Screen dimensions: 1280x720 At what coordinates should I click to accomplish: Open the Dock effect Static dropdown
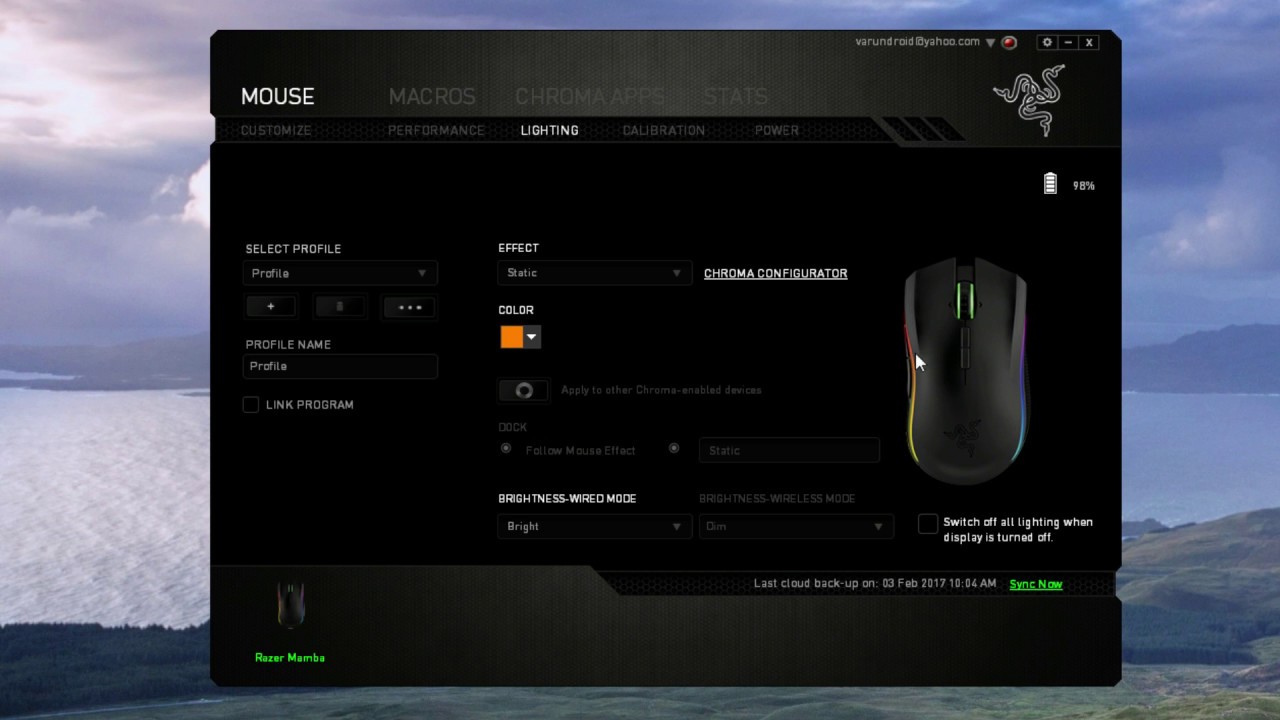(x=789, y=450)
